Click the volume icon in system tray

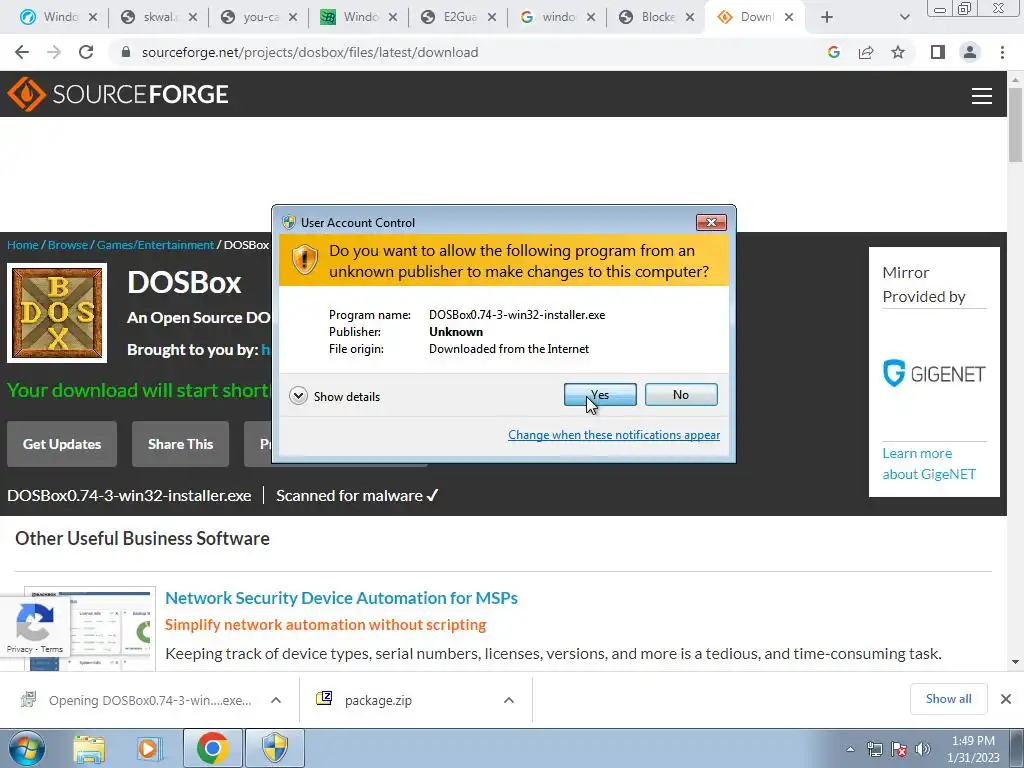pyautogui.click(x=923, y=749)
